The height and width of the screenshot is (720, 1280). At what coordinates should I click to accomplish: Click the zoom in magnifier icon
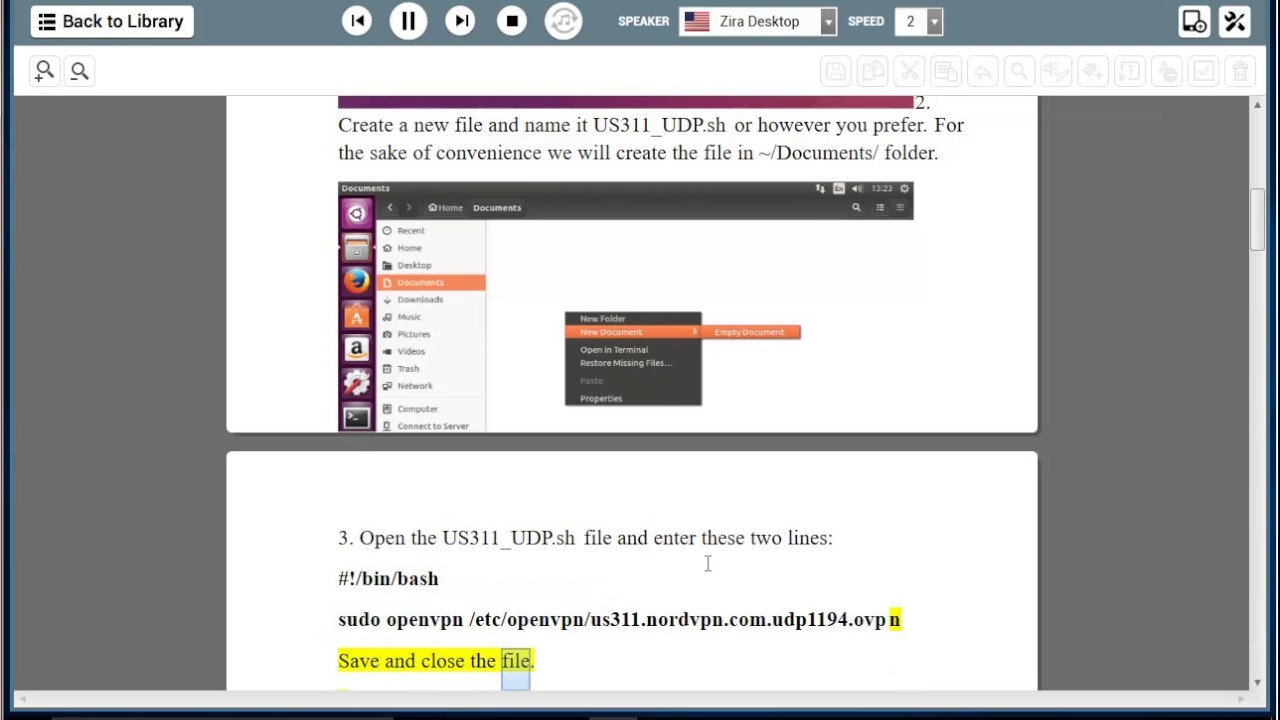(44, 71)
